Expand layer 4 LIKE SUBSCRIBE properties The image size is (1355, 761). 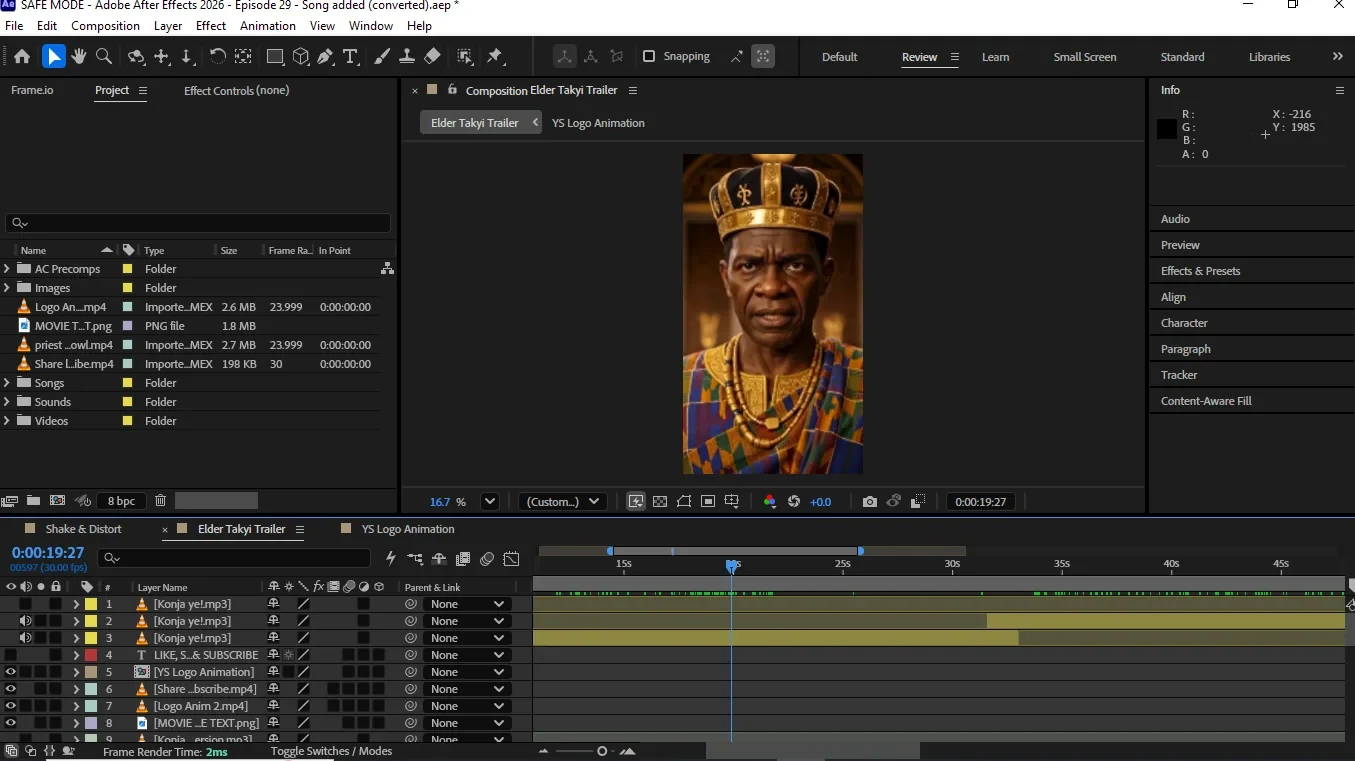pyautogui.click(x=76, y=655)
